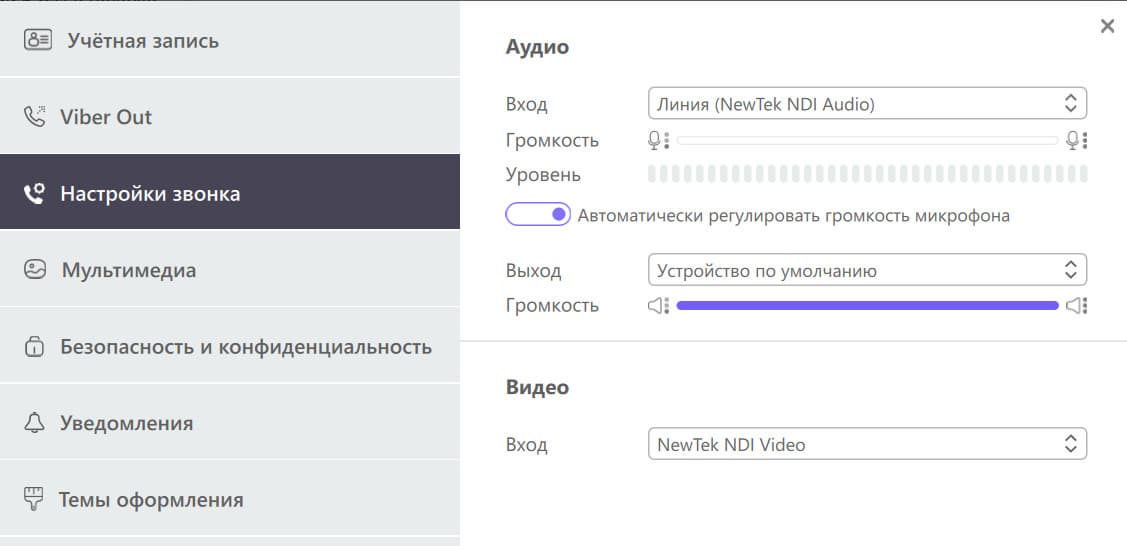The width and height of the screenshot is (1127, 546).
Task: Click the Уровень label
Action: (543, 175)
